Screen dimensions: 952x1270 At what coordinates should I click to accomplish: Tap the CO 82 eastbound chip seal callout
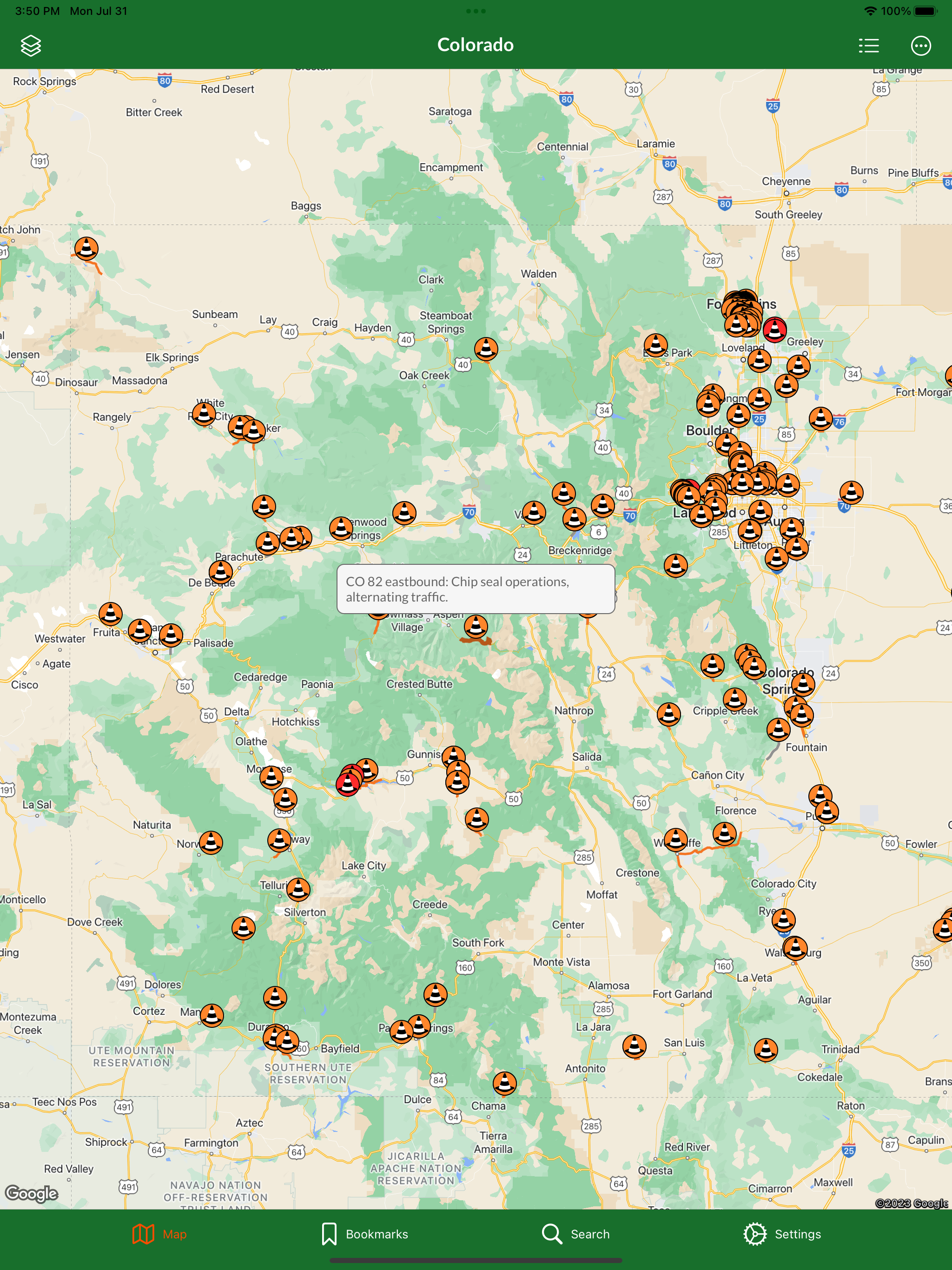[476, 589]
